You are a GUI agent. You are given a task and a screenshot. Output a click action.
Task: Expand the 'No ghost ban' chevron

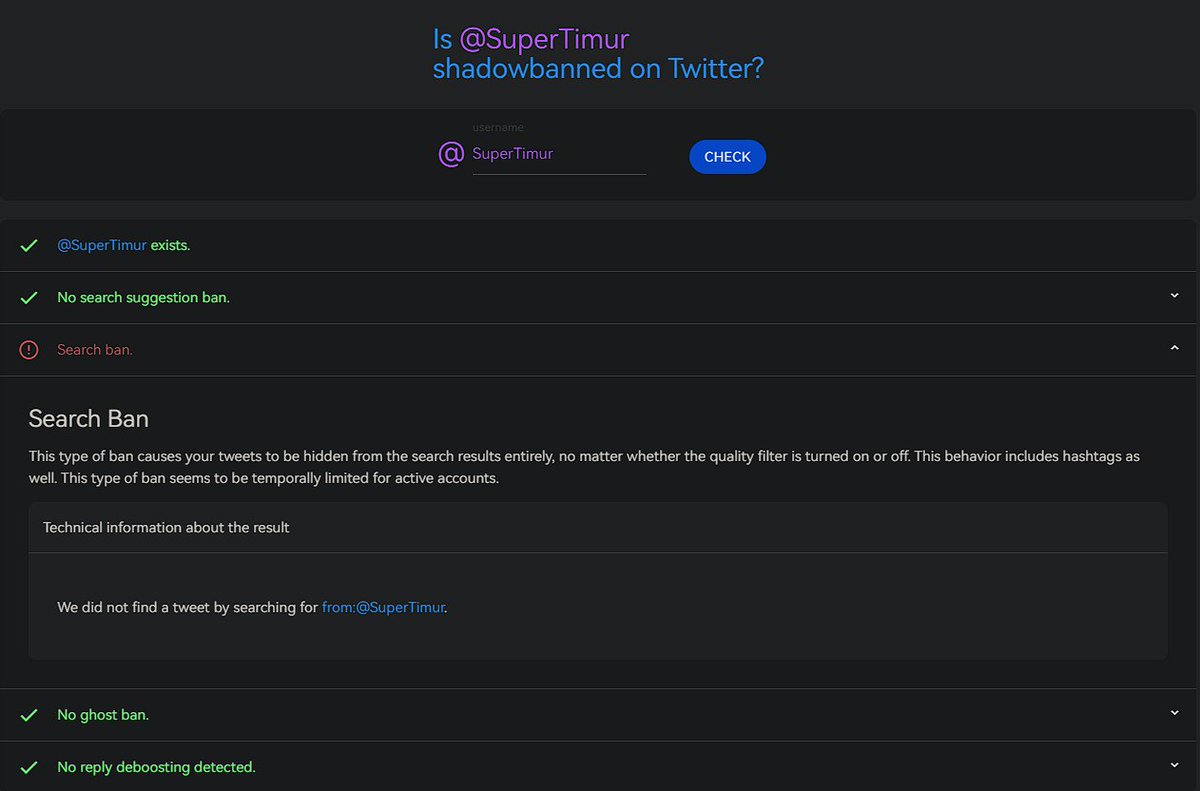click(1174, 713)
